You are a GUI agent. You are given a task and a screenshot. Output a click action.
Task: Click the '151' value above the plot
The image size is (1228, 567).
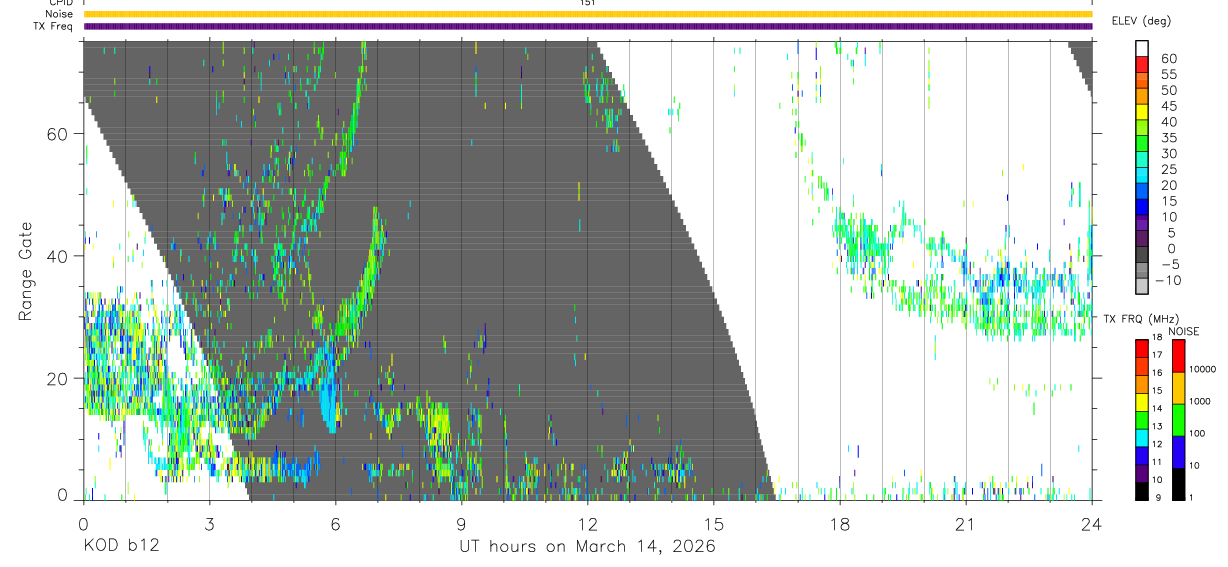click(x=588, y=3)
